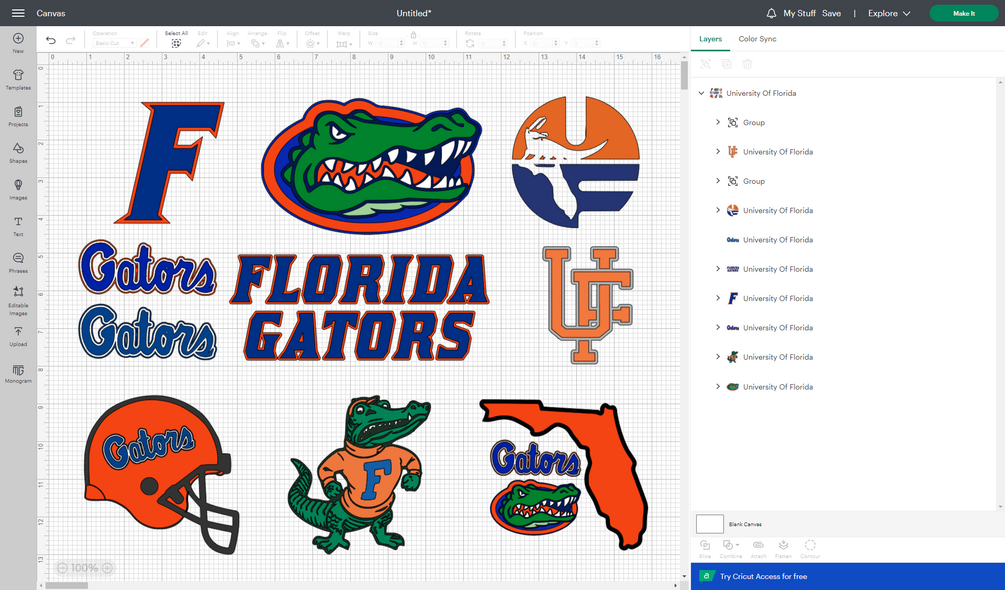
Task: Open the Monogram tool
Action: pos(18,373)
